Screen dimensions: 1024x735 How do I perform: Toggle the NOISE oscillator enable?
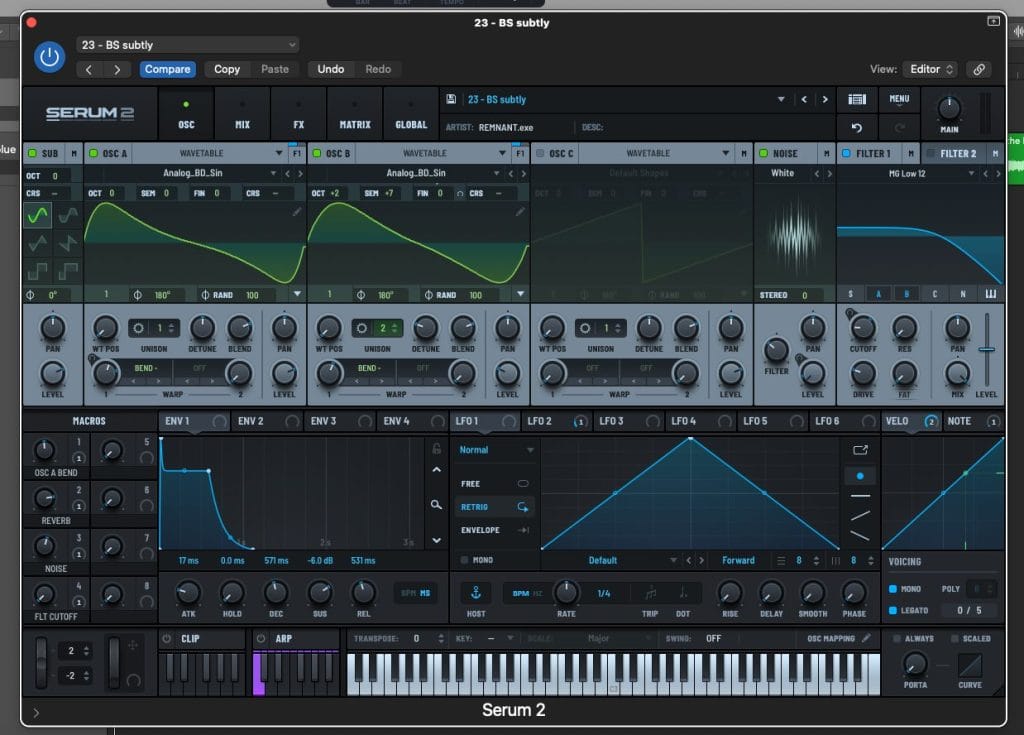pos(763,154)
